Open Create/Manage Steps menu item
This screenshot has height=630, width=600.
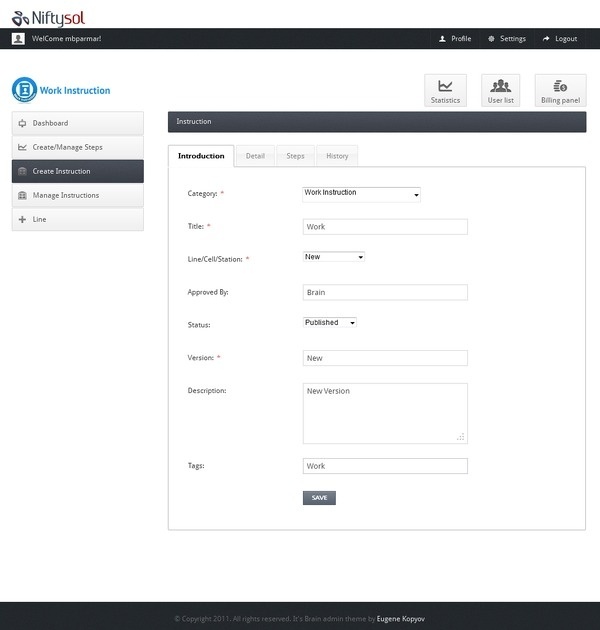78,147
